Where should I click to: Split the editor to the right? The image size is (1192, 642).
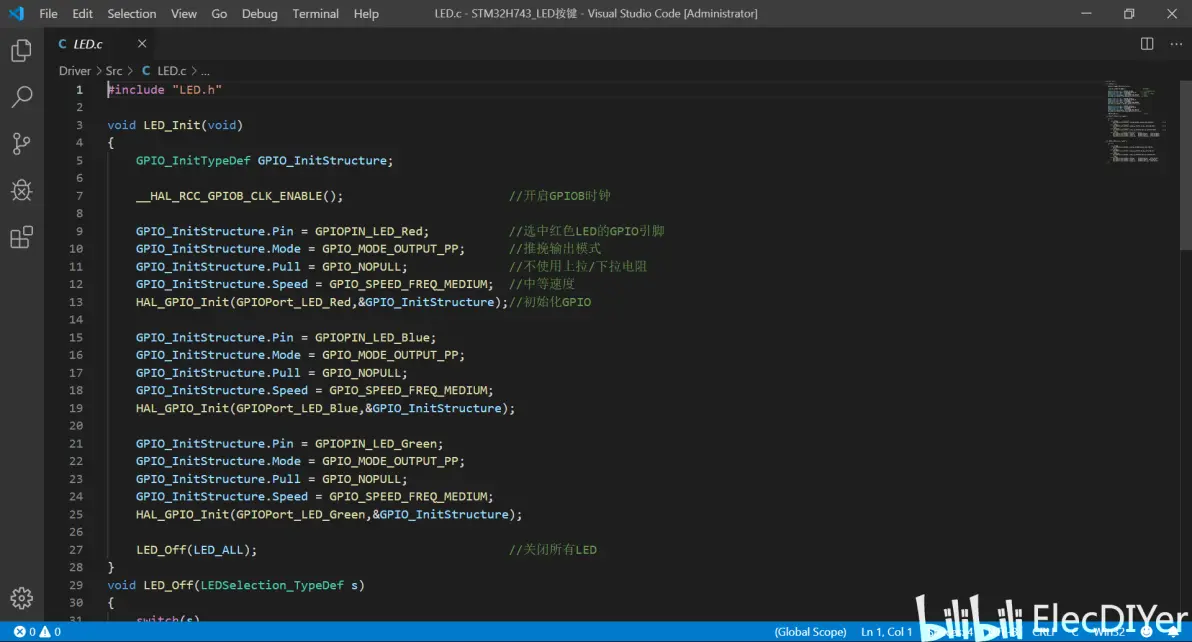[1147, 44]
